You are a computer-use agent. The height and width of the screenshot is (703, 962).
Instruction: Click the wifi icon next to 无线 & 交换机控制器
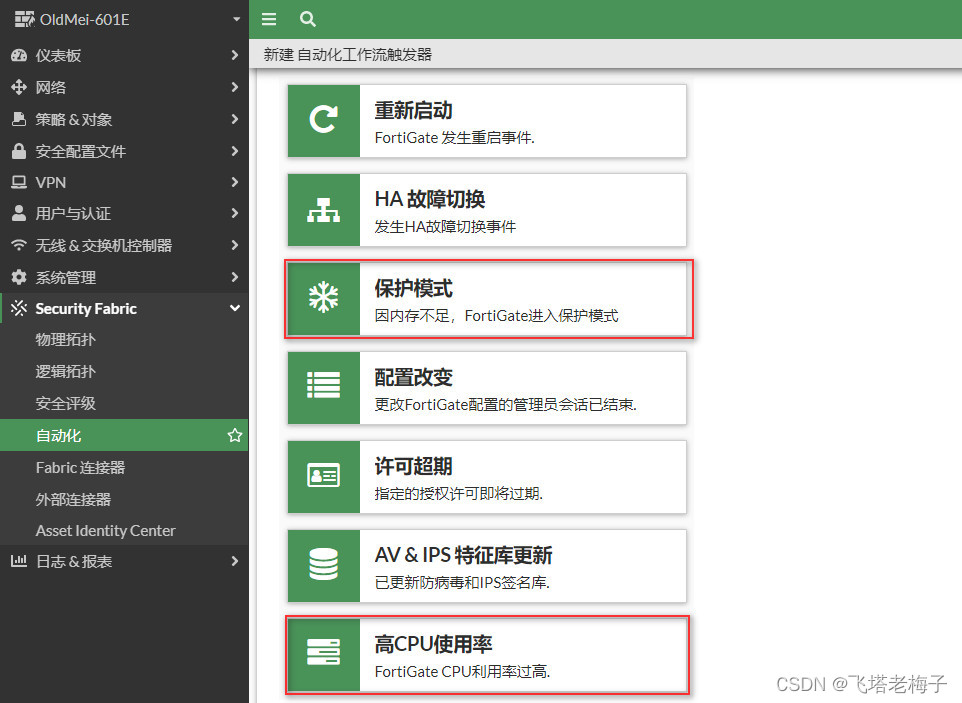(x=19, y=245)
